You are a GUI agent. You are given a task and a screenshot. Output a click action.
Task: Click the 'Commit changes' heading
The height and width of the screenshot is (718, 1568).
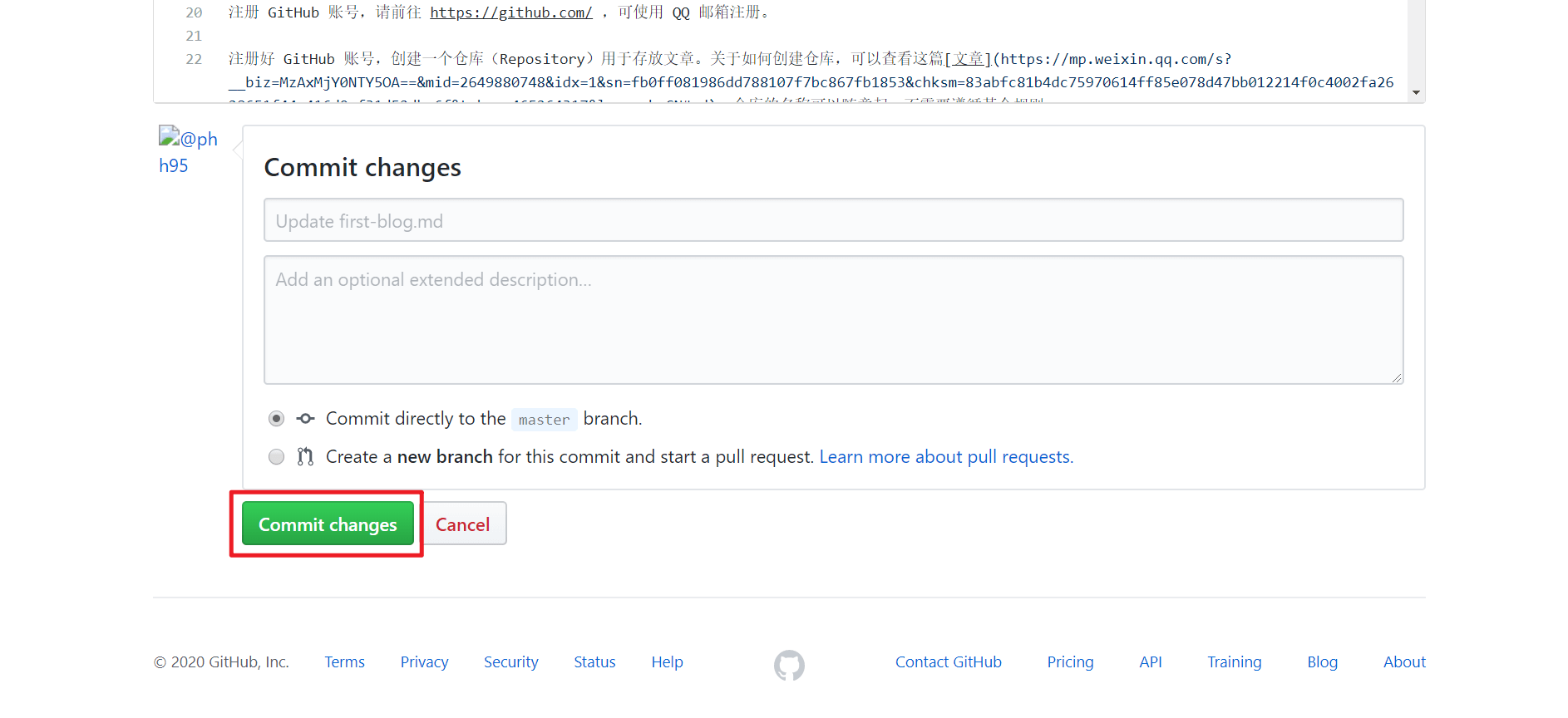click(362, 167)
